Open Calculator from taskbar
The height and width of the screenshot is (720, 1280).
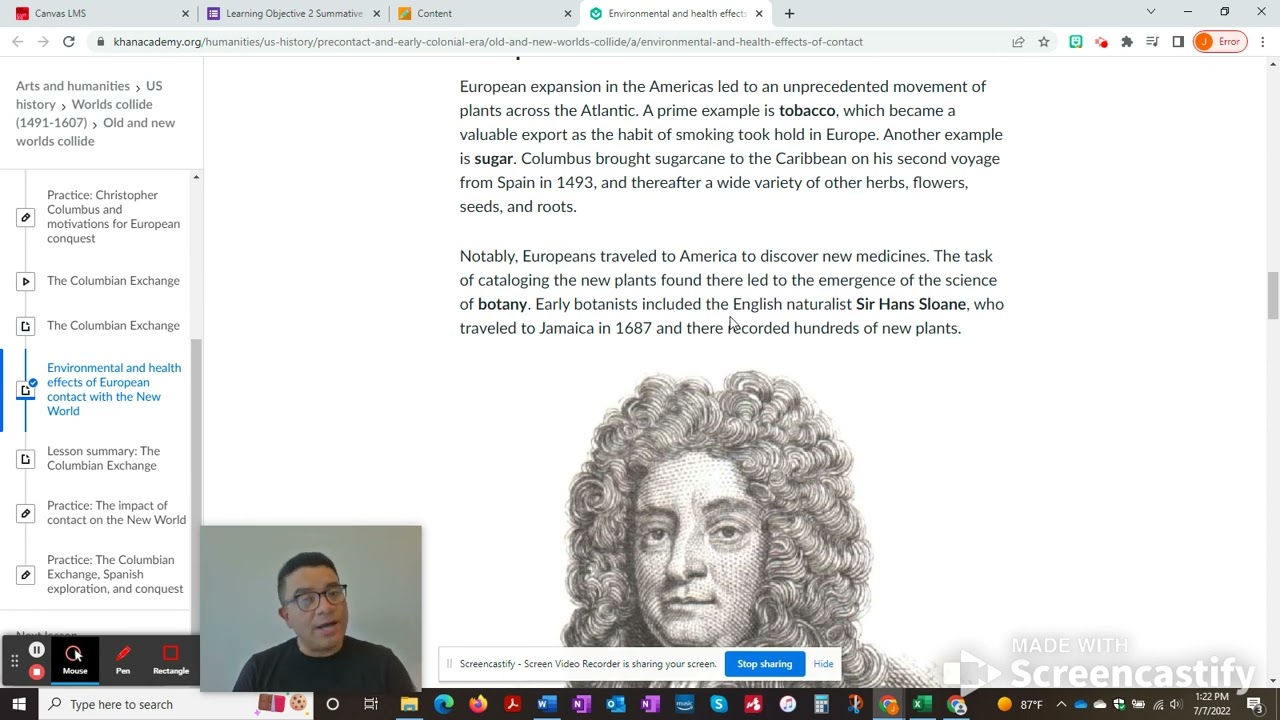click(x=821, y=704)
